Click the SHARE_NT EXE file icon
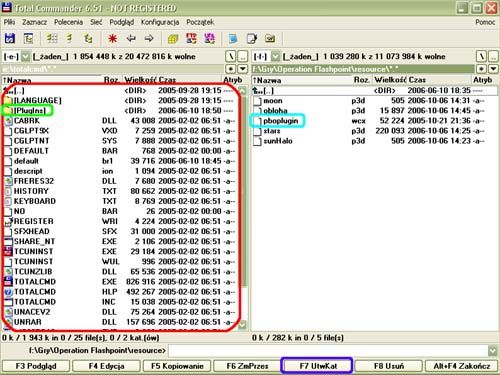The width and height of the screenshot is (500, 375). click(8, 241)
